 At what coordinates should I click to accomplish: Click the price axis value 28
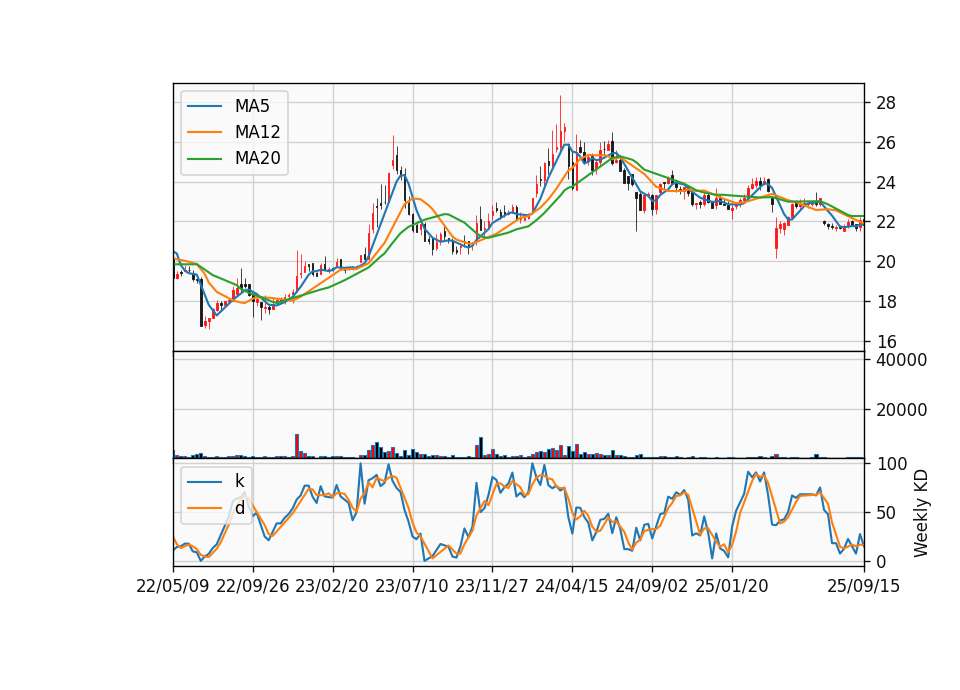click(x=886, y=103)
